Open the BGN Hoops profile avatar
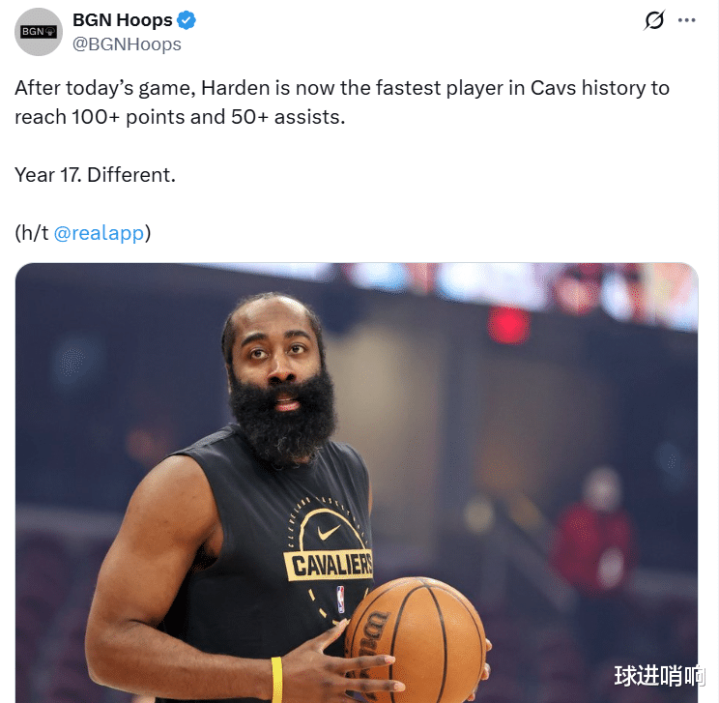Image resolution: width=719 pixels, height=703 pixels. (x=39, y=32)
